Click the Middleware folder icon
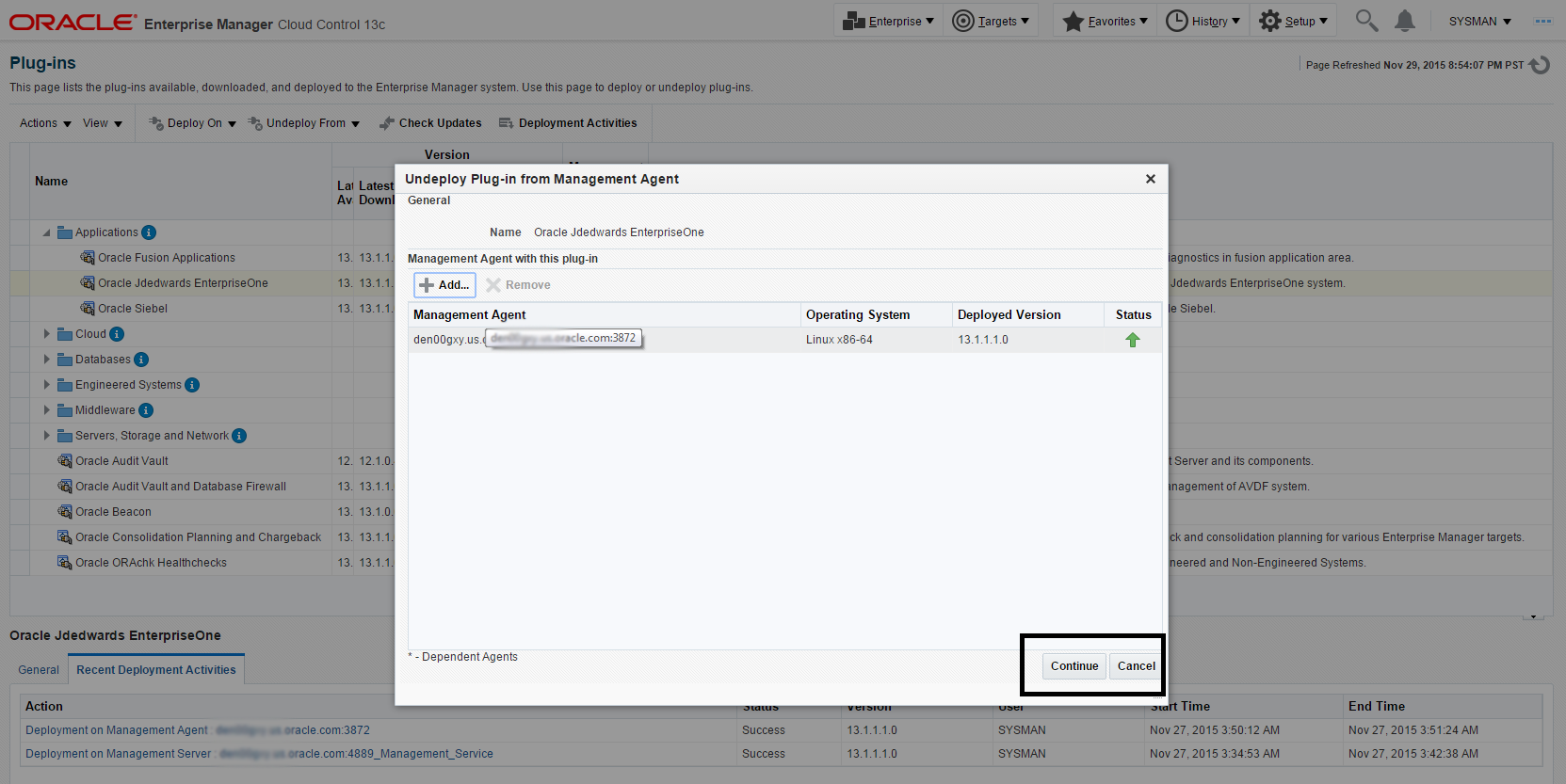The height and width of the screenshot is (784, 1566). 65,410
